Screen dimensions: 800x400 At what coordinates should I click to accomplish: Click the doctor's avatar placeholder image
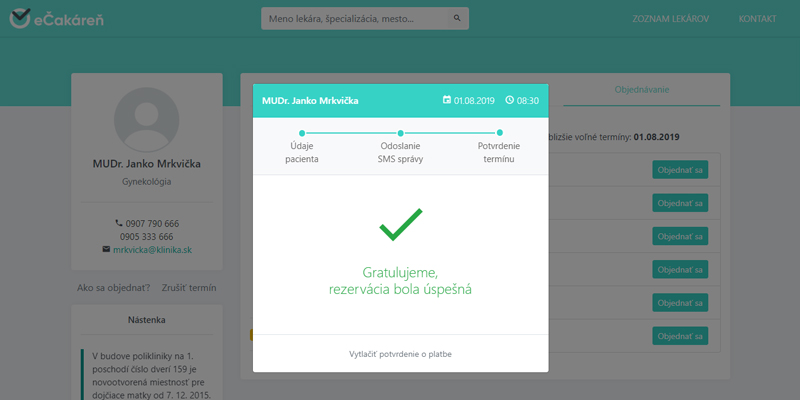coord(147,119)
